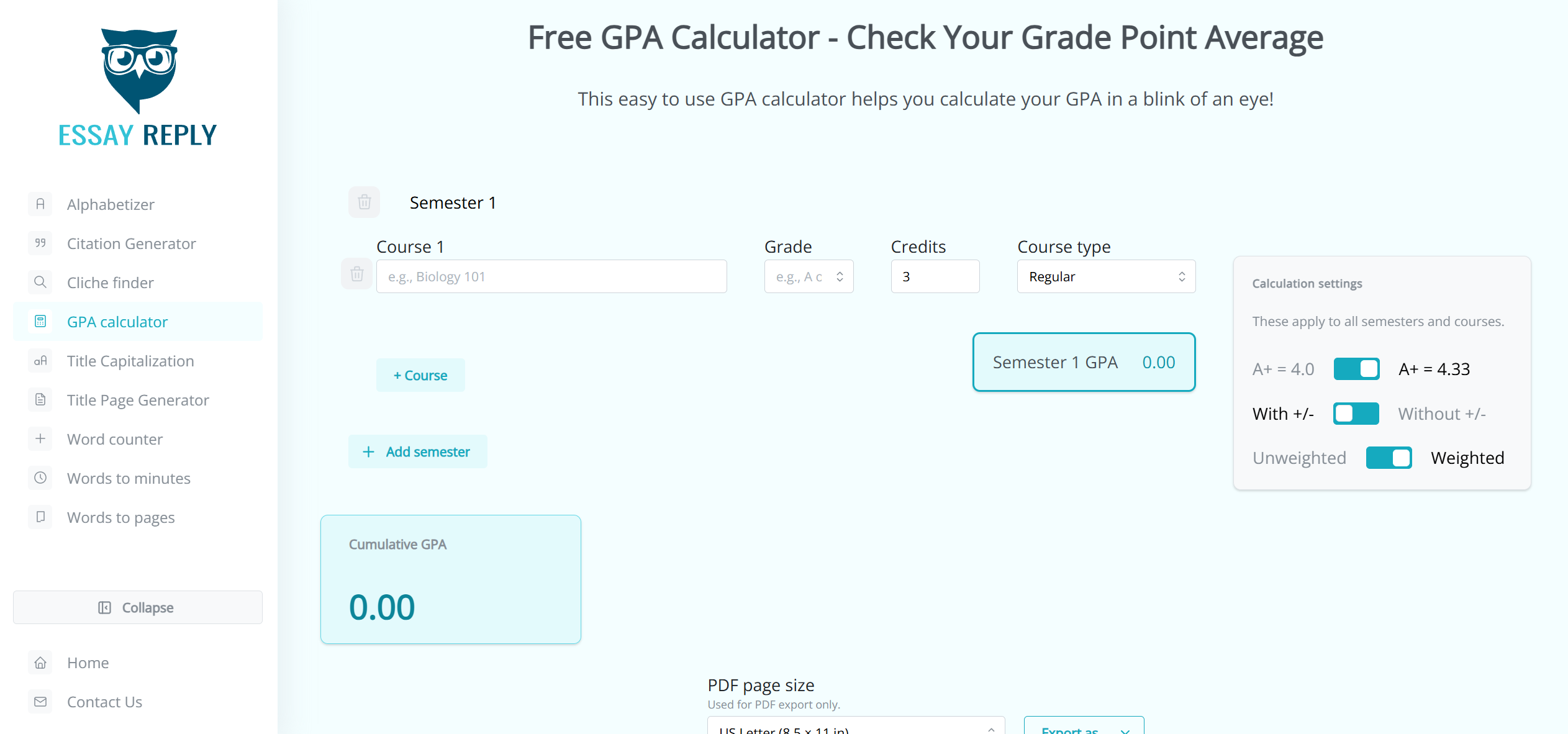Collapse the sidebar with Collapse button

(x=138, y=607)
